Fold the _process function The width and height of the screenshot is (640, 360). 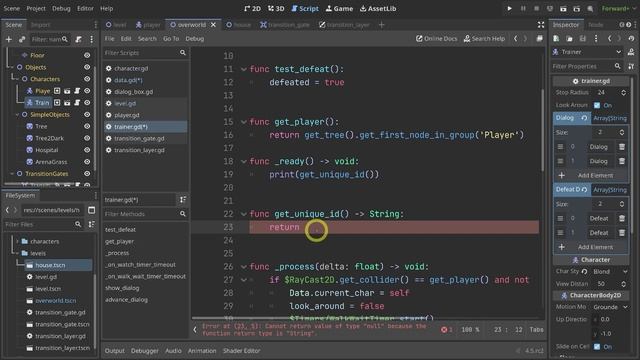(243, 267)
